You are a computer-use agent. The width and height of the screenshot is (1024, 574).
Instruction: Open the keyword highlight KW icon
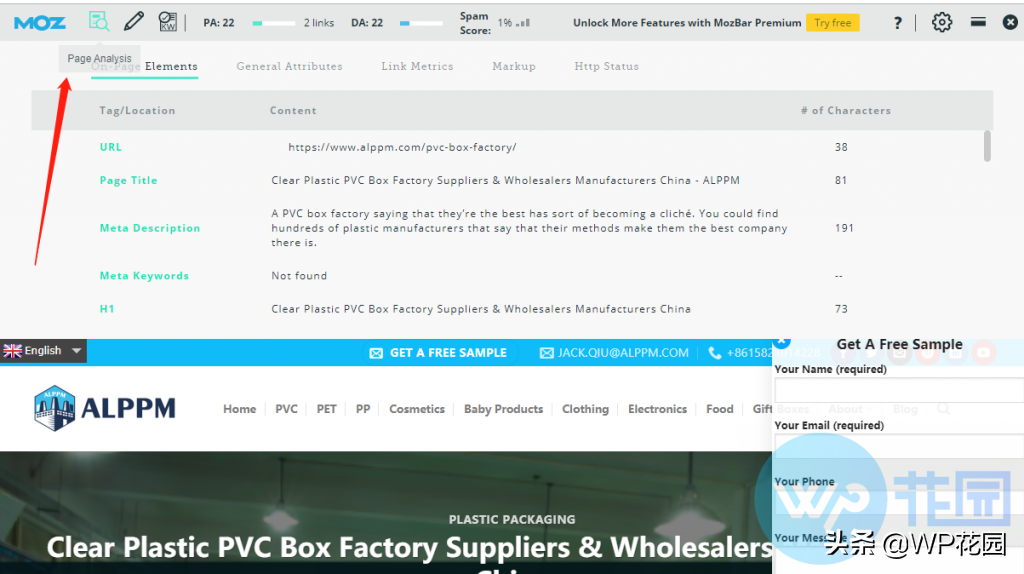click(x=168, y=22)
